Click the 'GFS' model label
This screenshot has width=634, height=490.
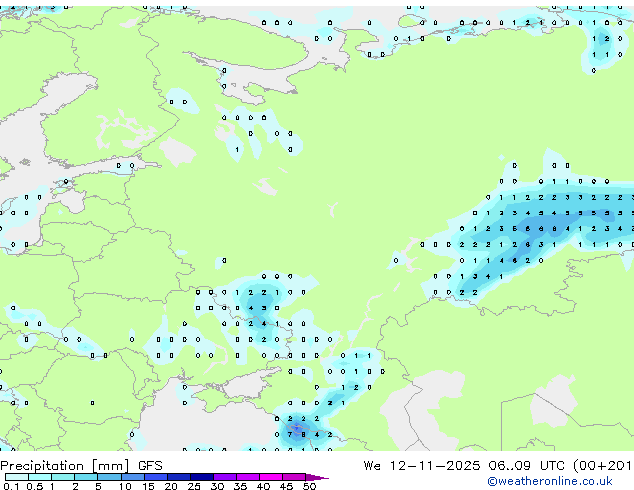[150, 466]
